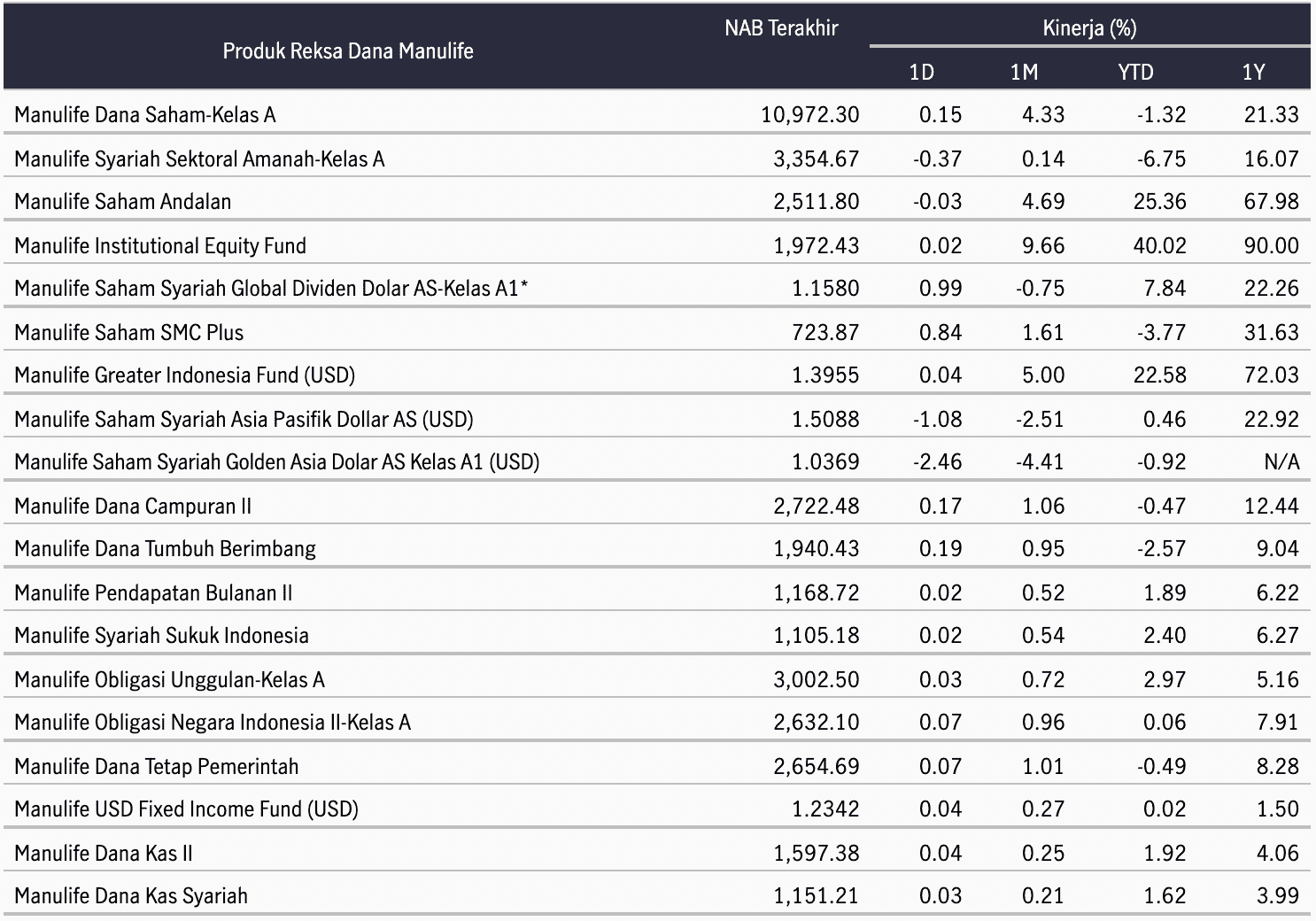The width and height of the screenshot is (1316, 921).
Task: Click NAB value 1,151.21
Action: click(x=817, y=895)
